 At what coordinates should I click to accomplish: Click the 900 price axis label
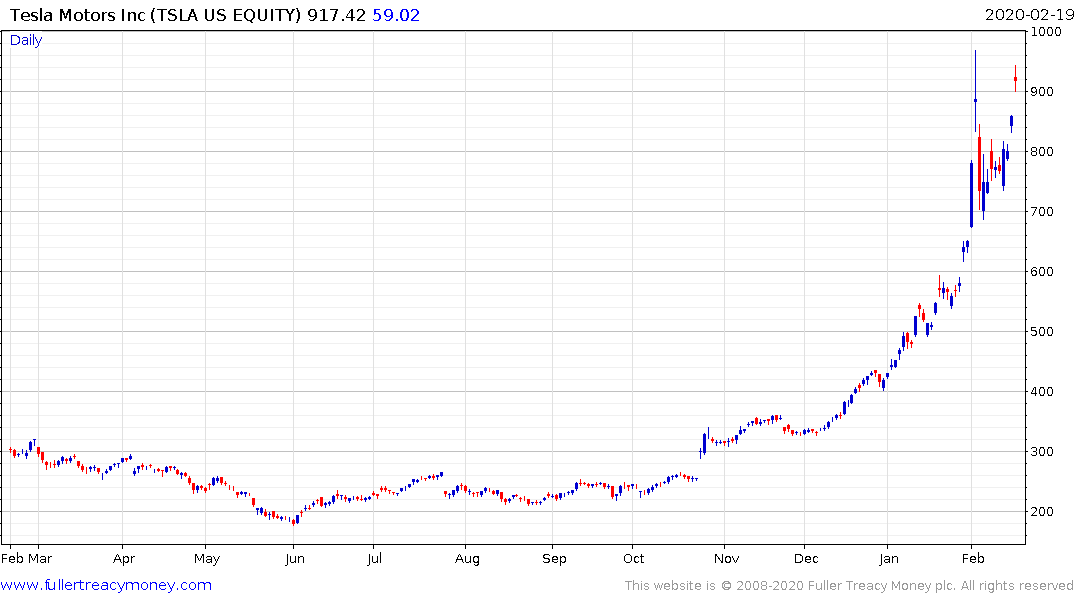1042,92
